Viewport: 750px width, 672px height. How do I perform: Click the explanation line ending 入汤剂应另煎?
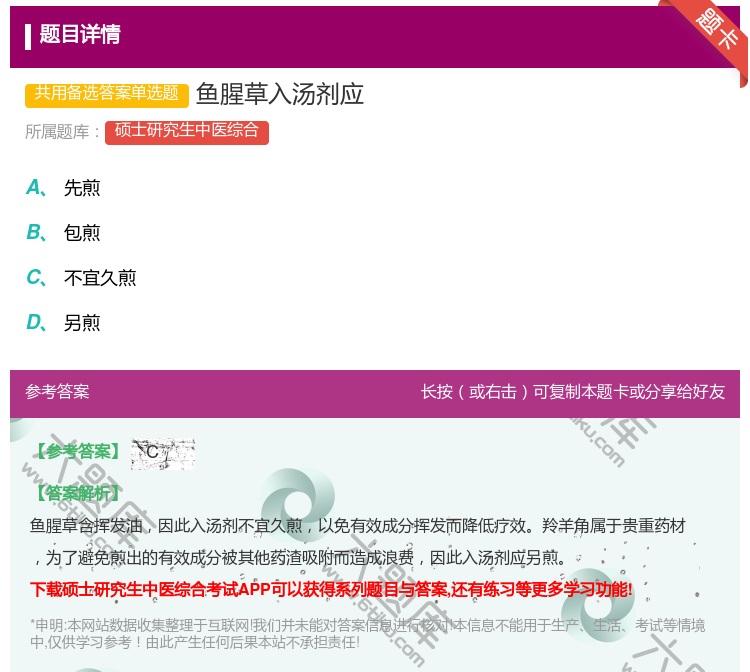301,558
